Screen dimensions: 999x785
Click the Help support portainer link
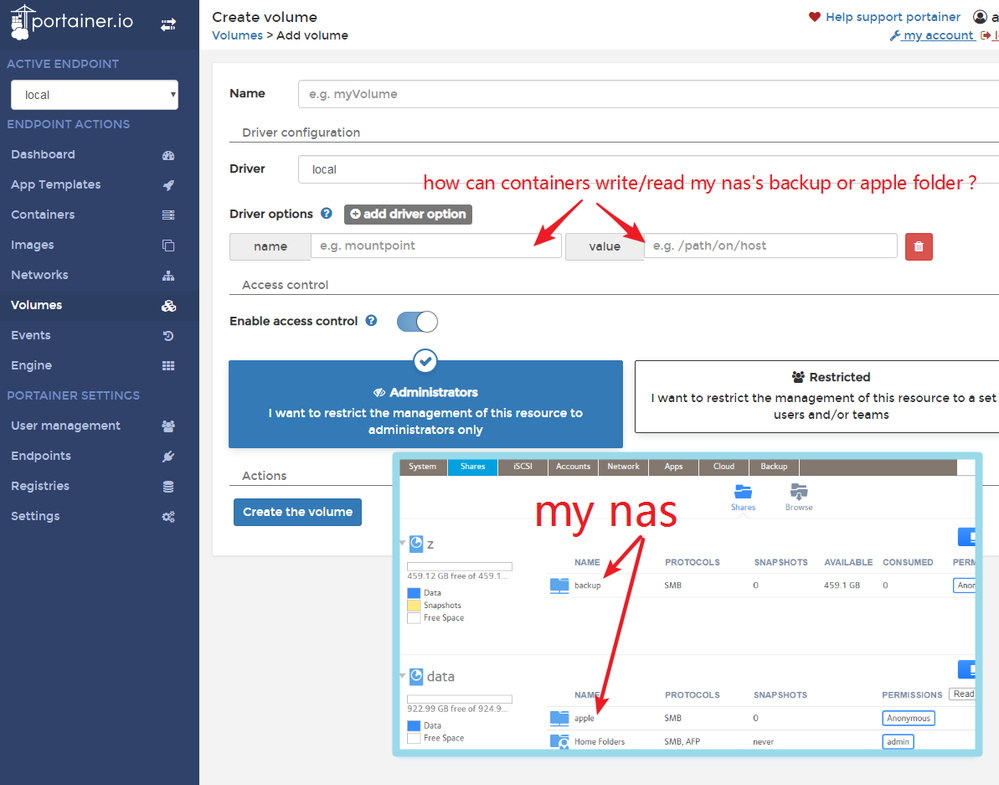click(x=893, y=17)
